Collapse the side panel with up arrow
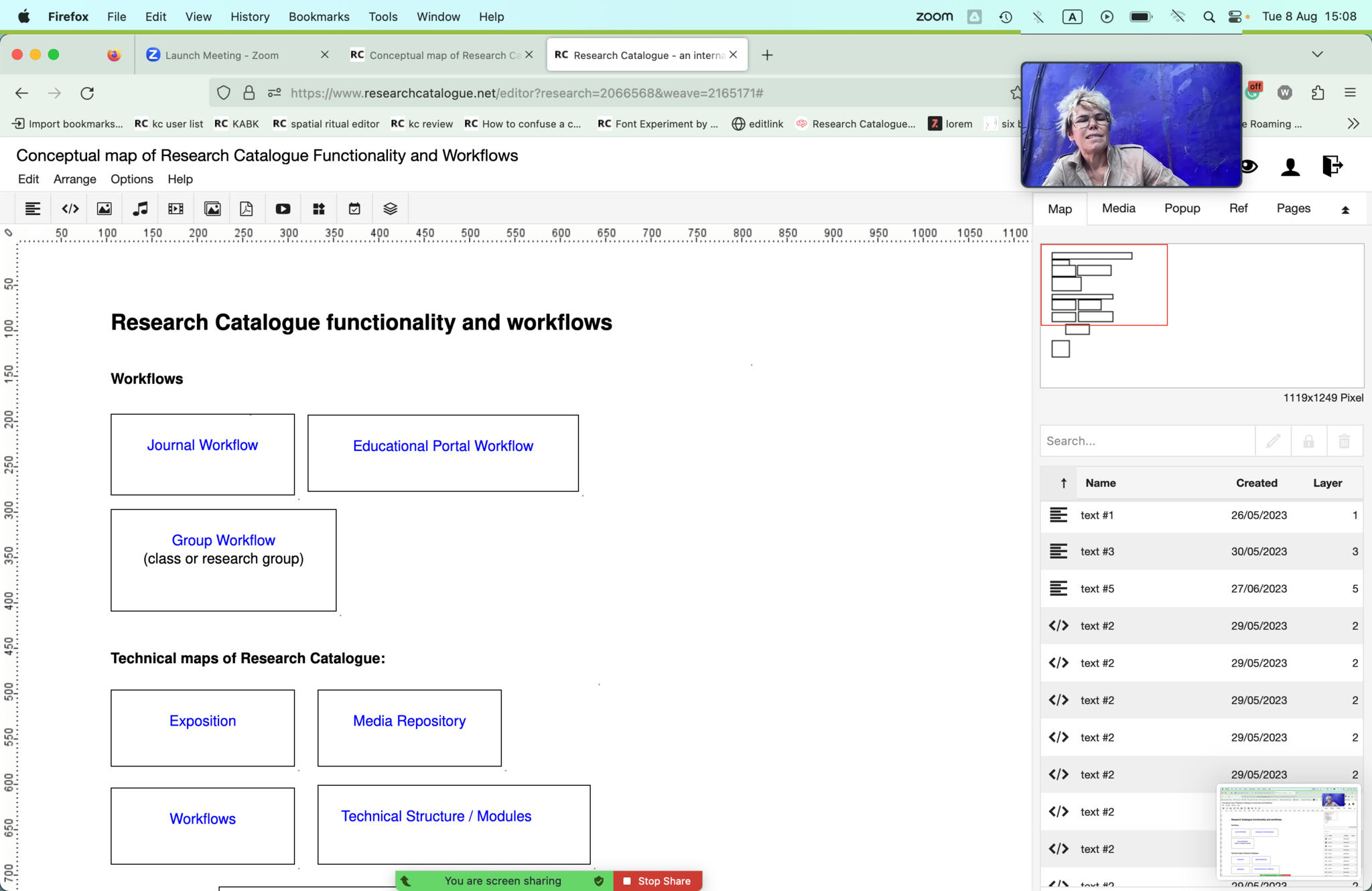Image resolution: width=1372 pixels, height=891 pixels. [x=1345, y=210]
